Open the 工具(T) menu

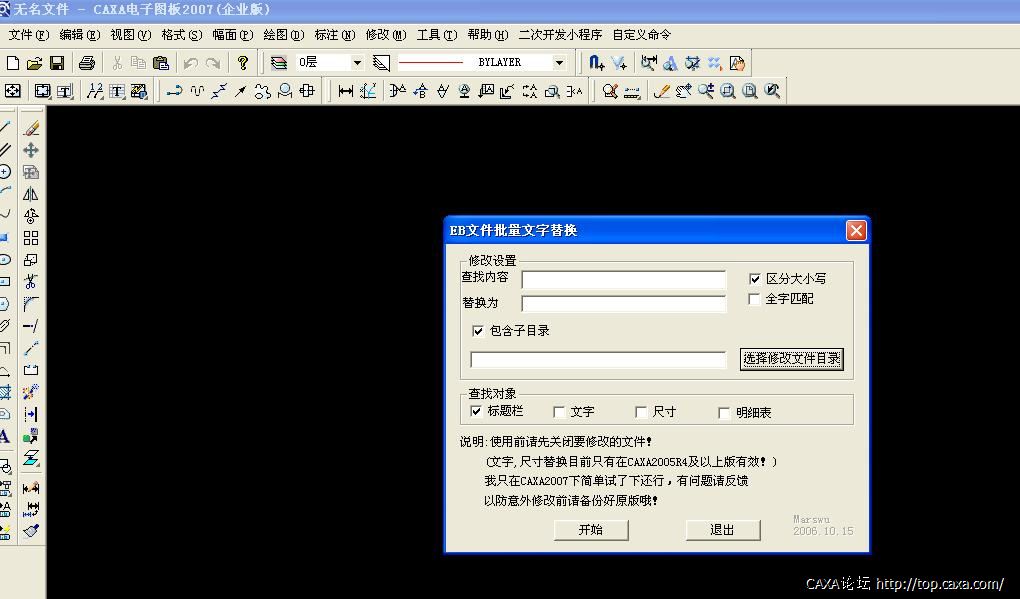pyautogui.click(x=437, y=35)
